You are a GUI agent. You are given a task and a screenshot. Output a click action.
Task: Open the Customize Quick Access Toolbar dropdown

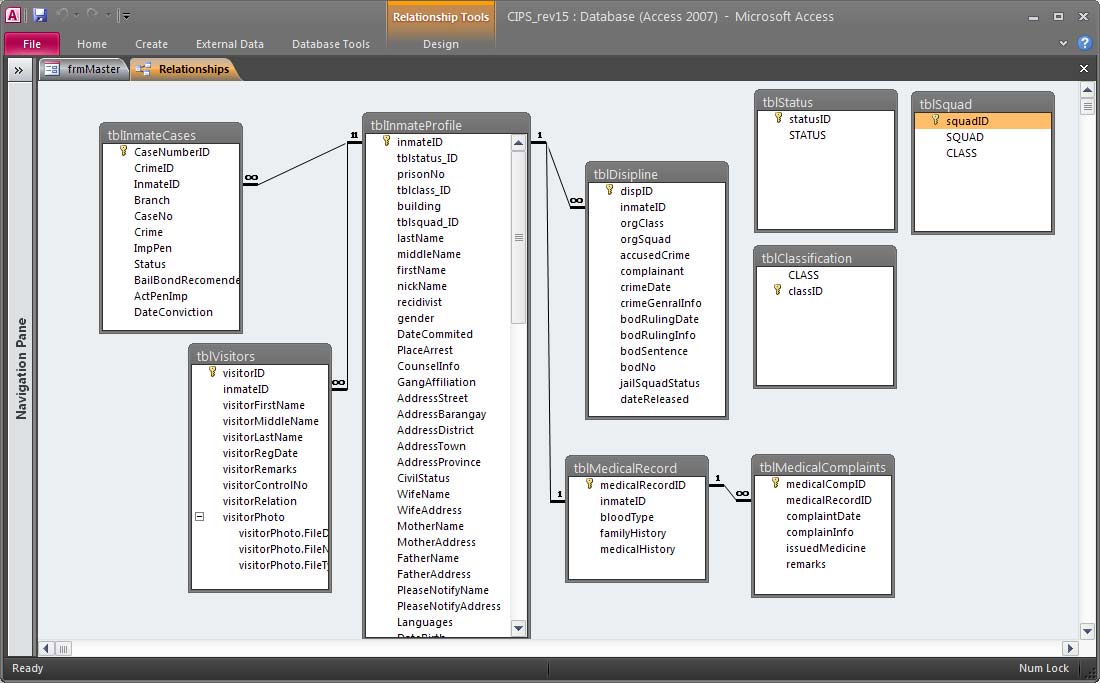coord(125,15)
